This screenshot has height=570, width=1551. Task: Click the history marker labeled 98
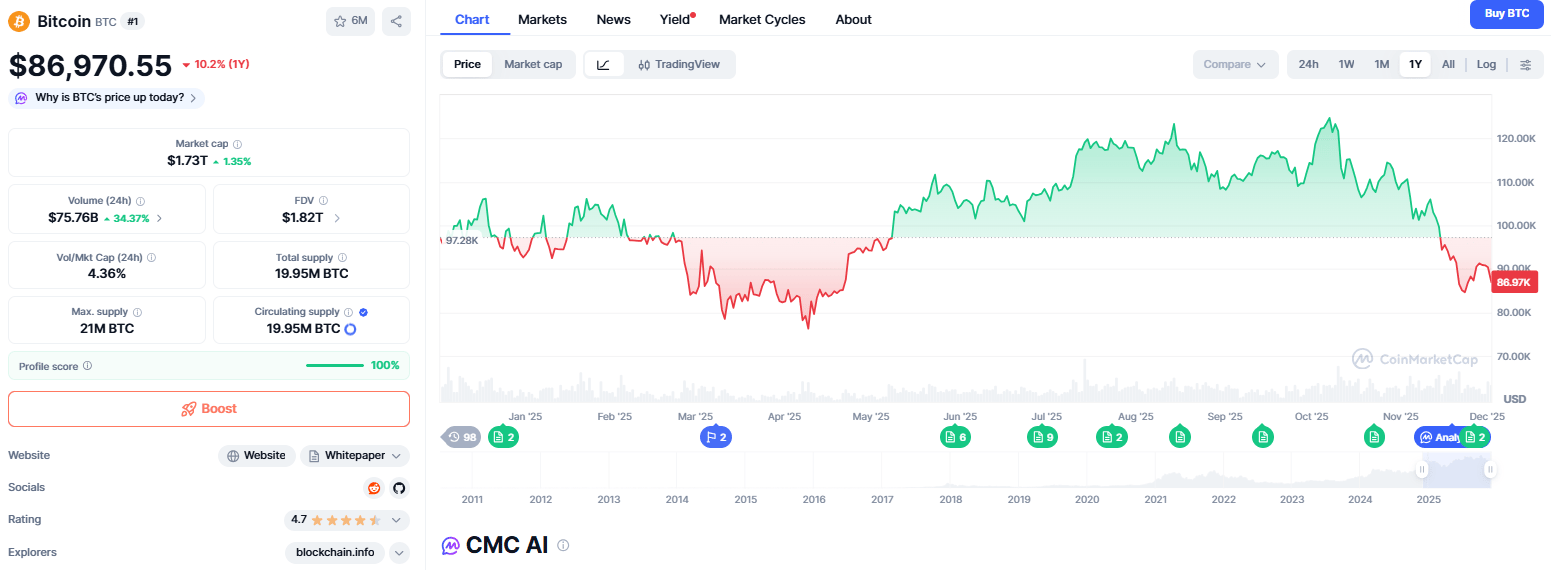[x=461, y=437]
